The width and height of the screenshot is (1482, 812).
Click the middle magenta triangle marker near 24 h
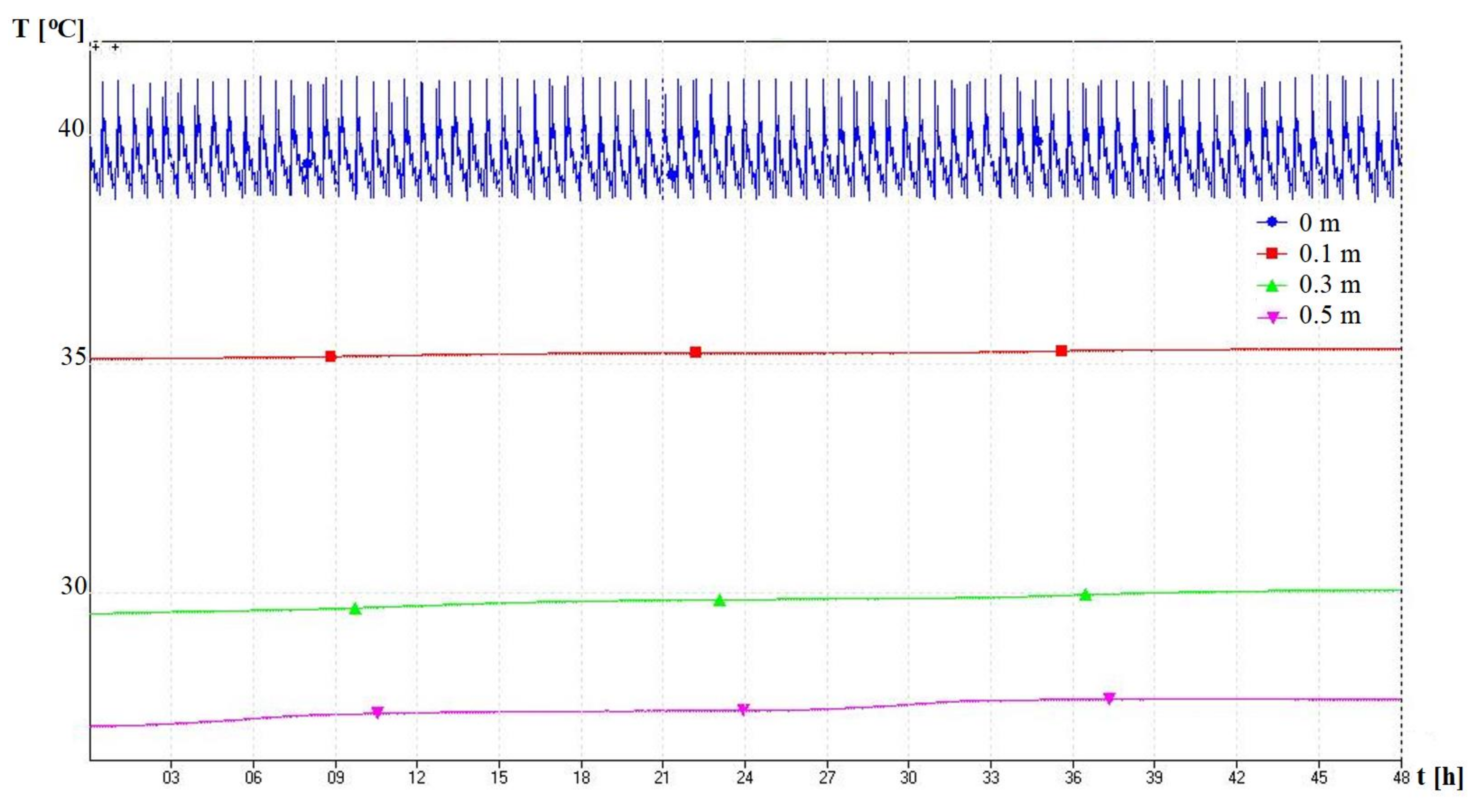pos(743,709)
